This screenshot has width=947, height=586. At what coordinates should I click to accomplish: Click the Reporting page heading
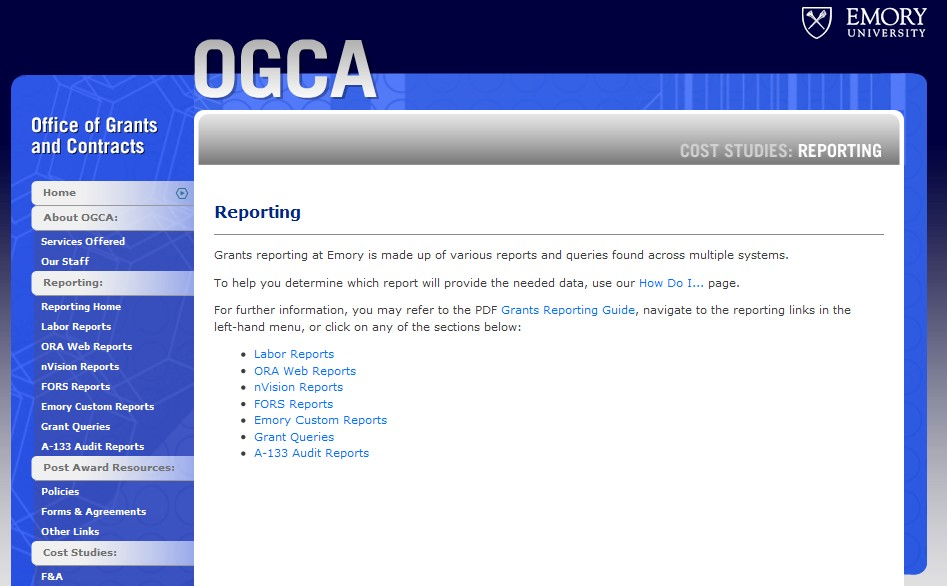tap(258, 212)
